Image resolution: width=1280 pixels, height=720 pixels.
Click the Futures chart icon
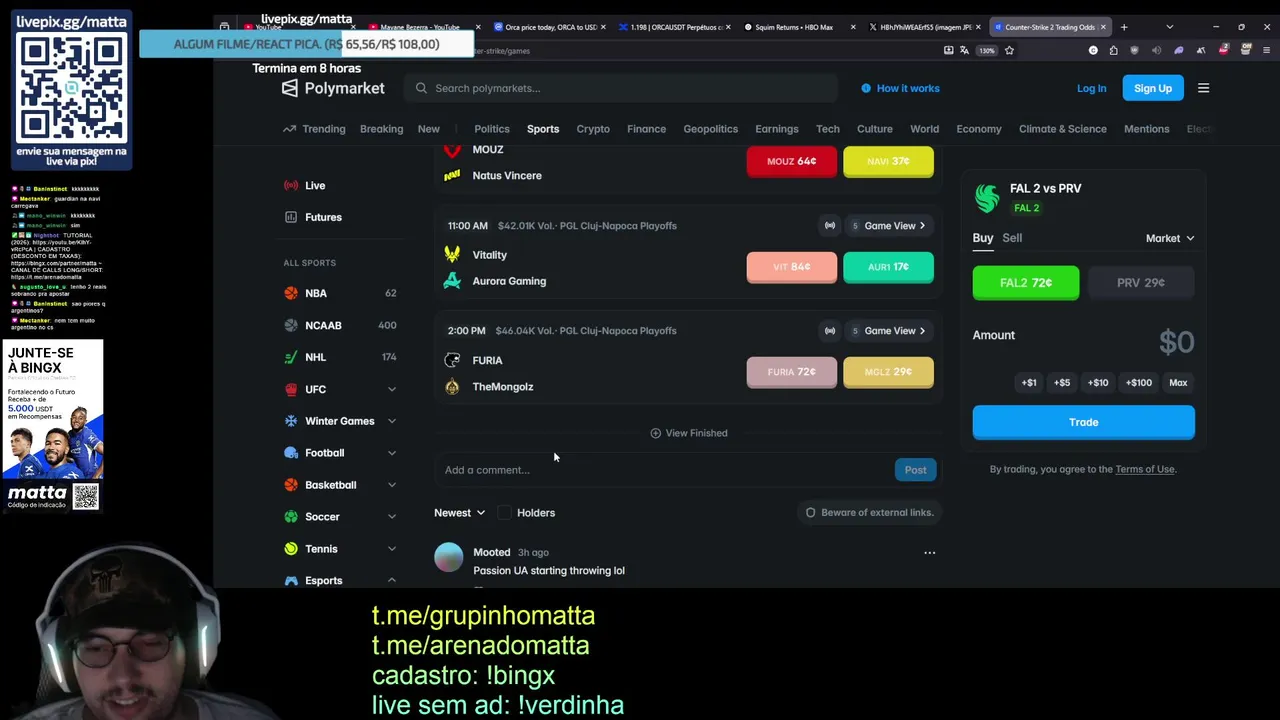[291, 217]
